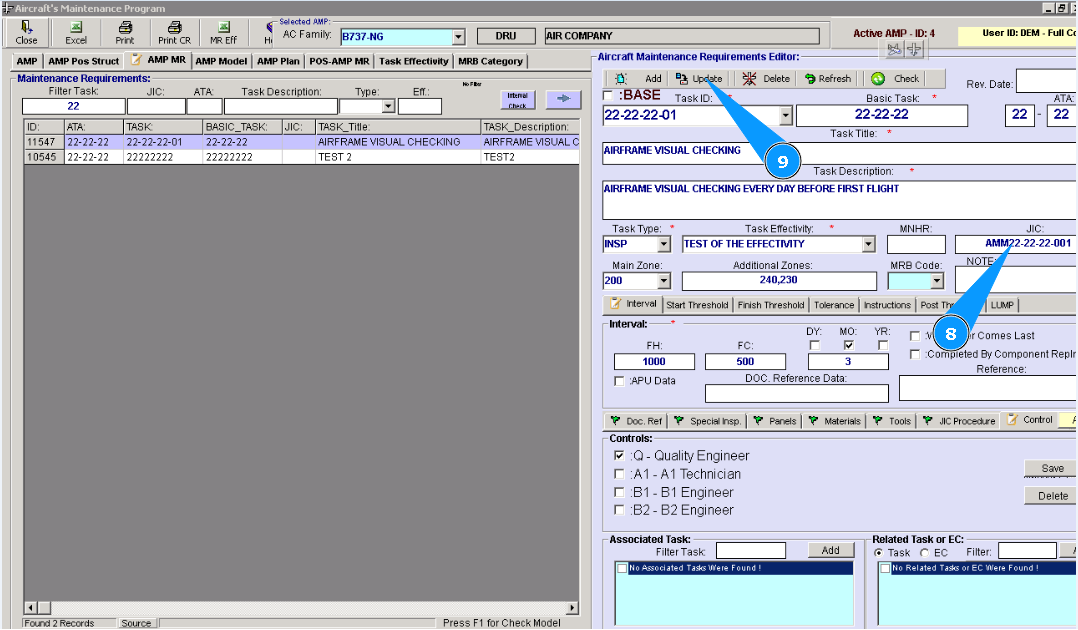Check B2 - B2 Engineer control
The height and width of the screenshot is (630, 1078).
[619, 510]
